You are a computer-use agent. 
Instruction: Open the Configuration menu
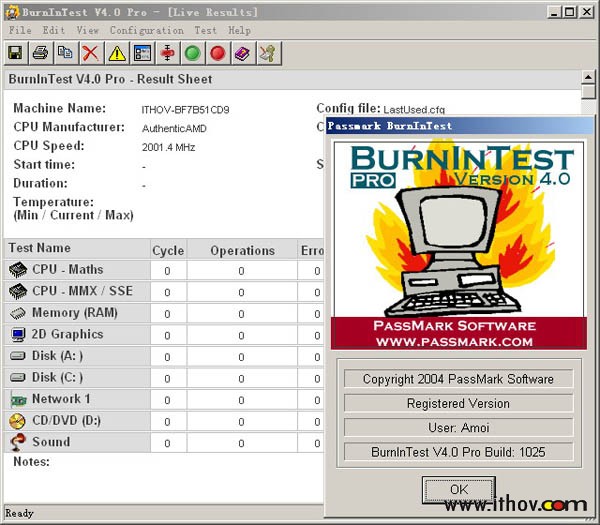(x=147, y=30)
